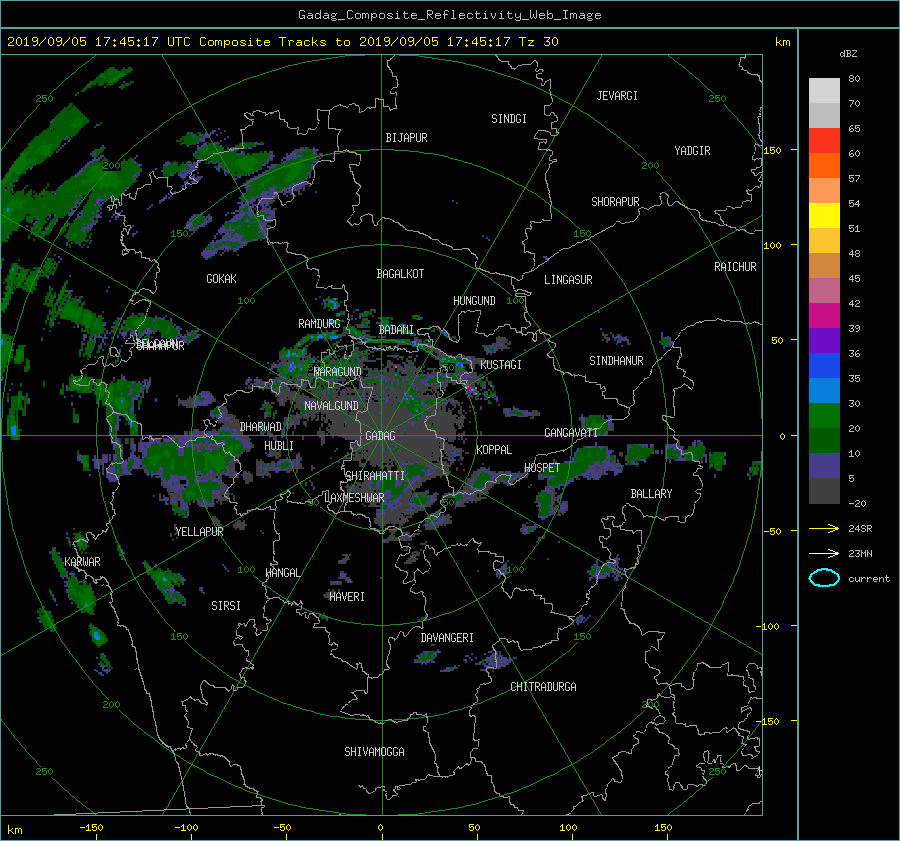This screenshot has width=900, height=841.
Task: Click the red 65 dBZ color swatch
Action: [x=824, y=140]
